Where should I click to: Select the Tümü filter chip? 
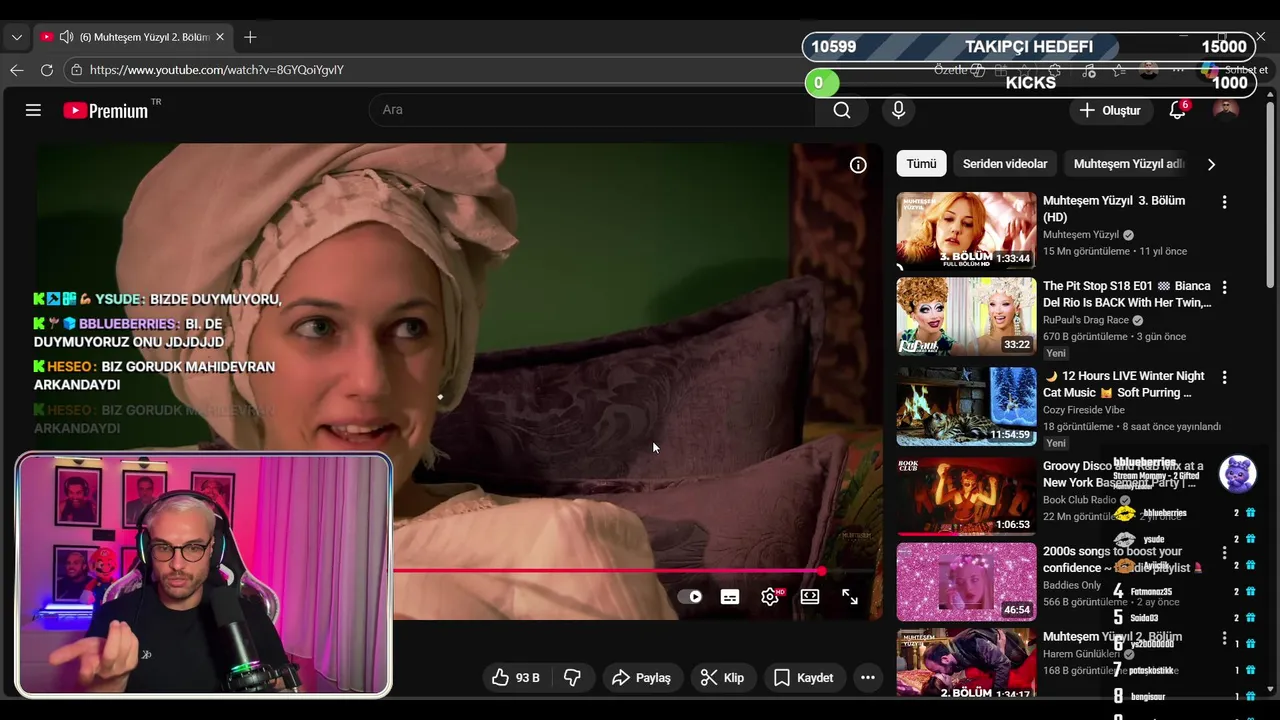pos(921,164)
